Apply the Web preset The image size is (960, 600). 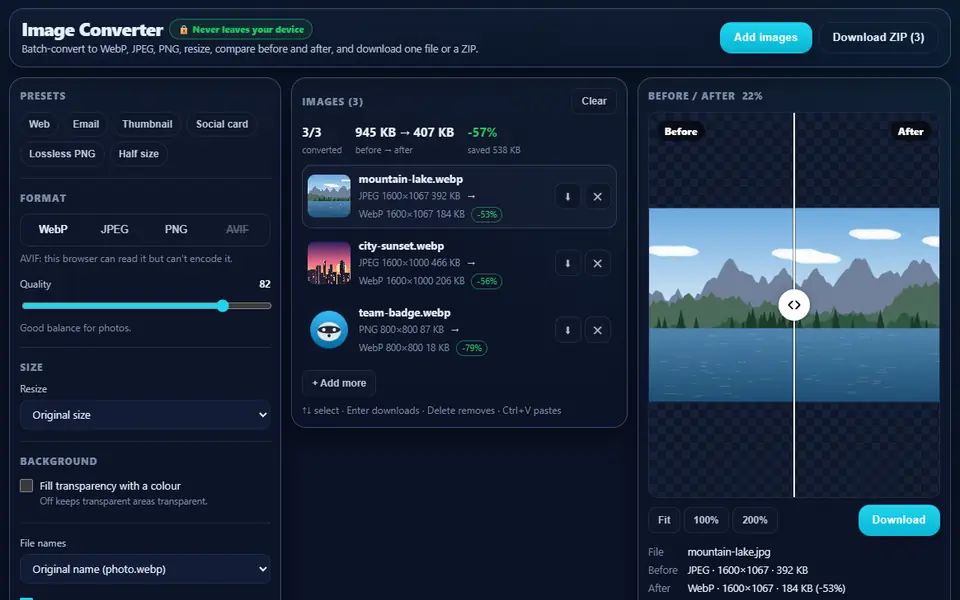coord(39,124)
